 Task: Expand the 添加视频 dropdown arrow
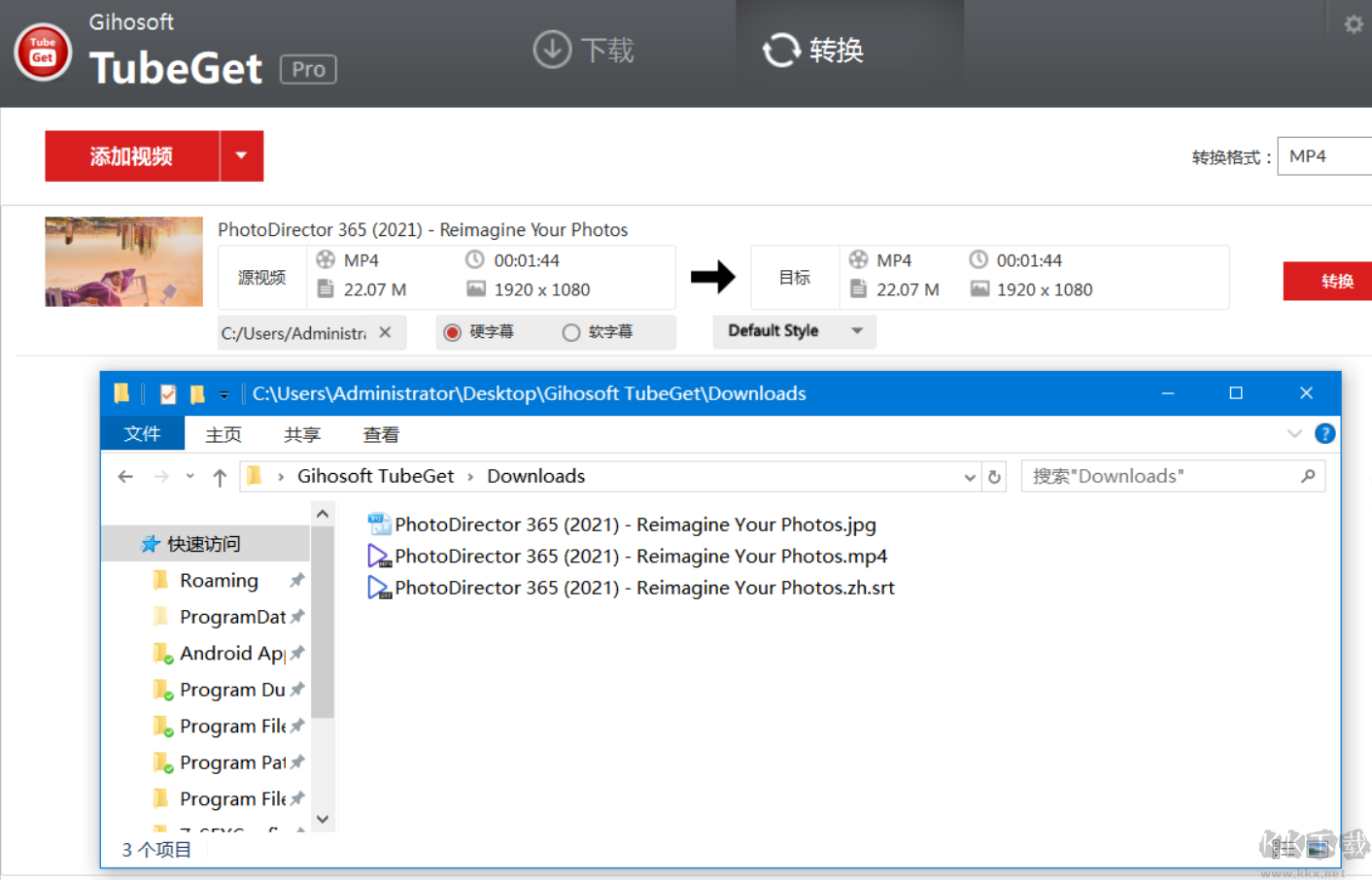click(x=242, y=156)
